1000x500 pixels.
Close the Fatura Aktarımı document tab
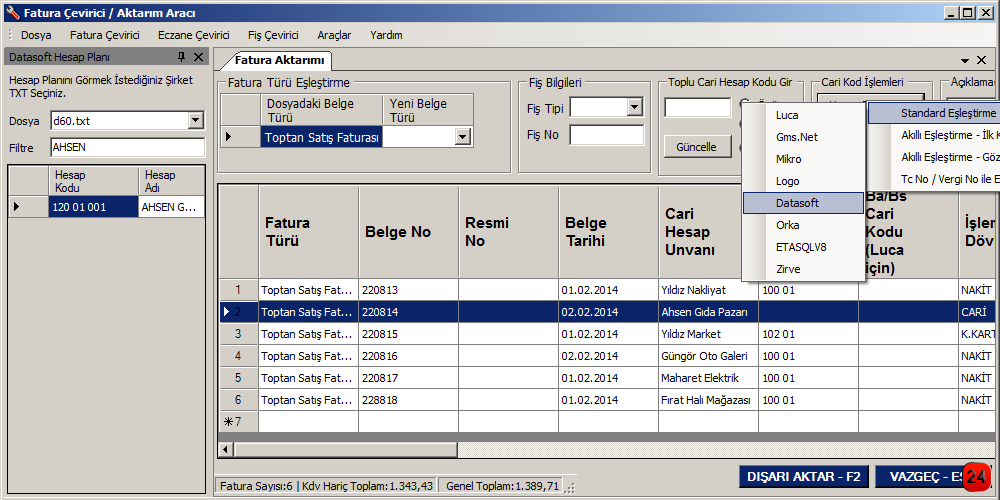tap(982, 61)
